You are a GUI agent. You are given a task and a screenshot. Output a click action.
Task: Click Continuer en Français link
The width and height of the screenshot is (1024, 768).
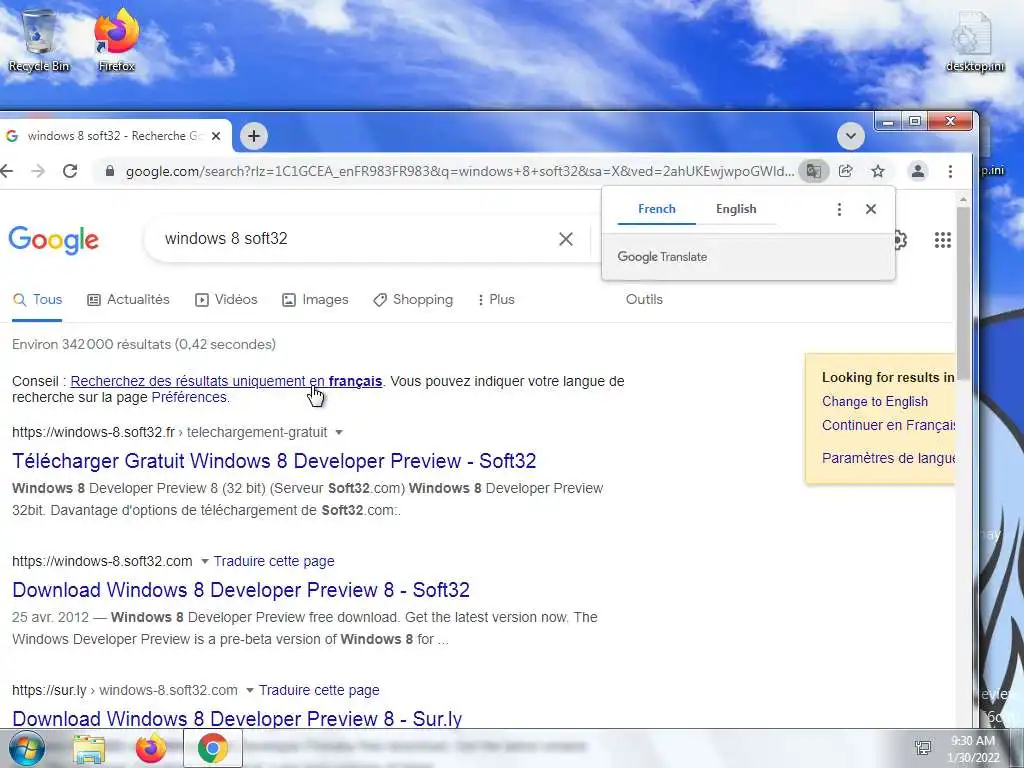coord(888,425)
